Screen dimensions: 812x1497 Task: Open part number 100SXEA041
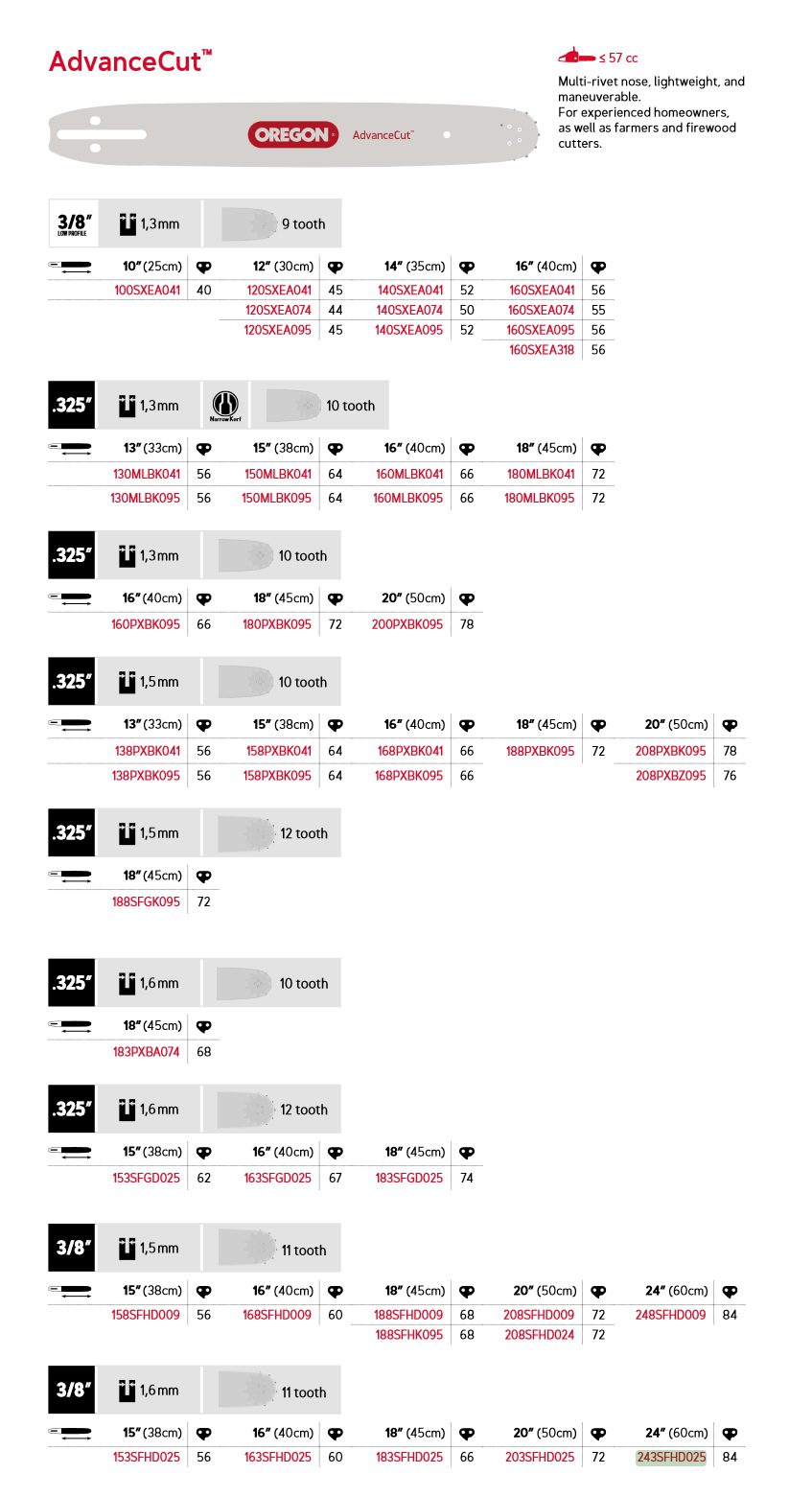click(147, 290)
